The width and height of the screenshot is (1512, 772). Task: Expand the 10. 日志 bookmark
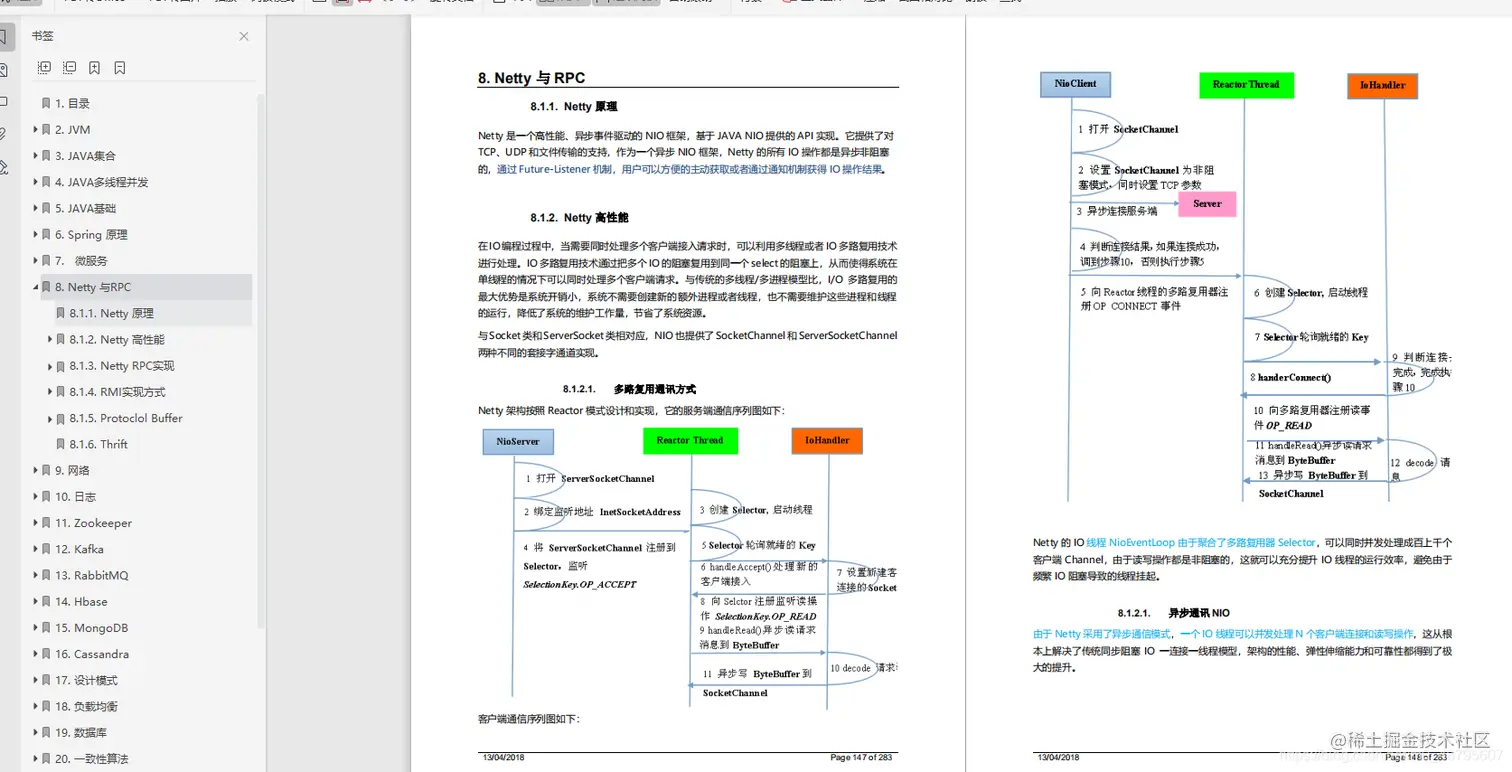tap(35, 496)
